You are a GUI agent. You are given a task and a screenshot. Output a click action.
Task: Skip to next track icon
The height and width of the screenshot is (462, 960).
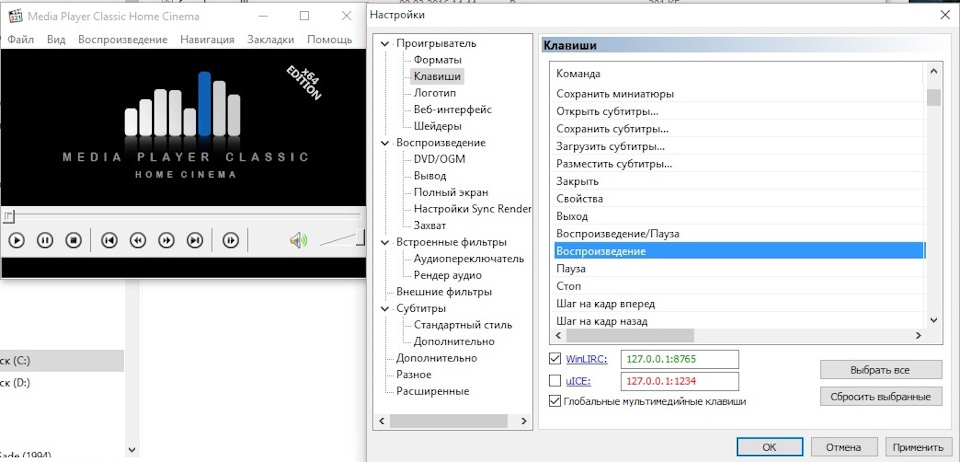click(x=195, y=240)
